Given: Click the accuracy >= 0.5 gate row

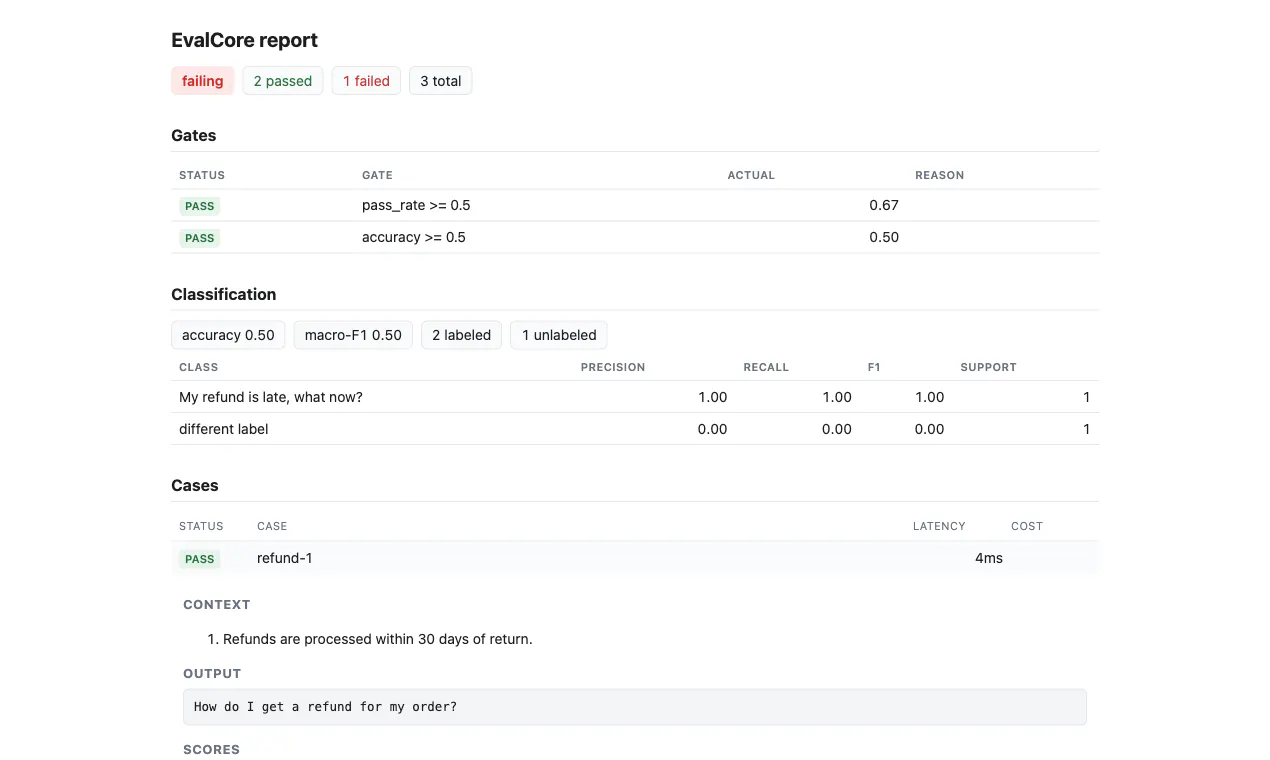Looking at the screenshot, I should 635,237.
